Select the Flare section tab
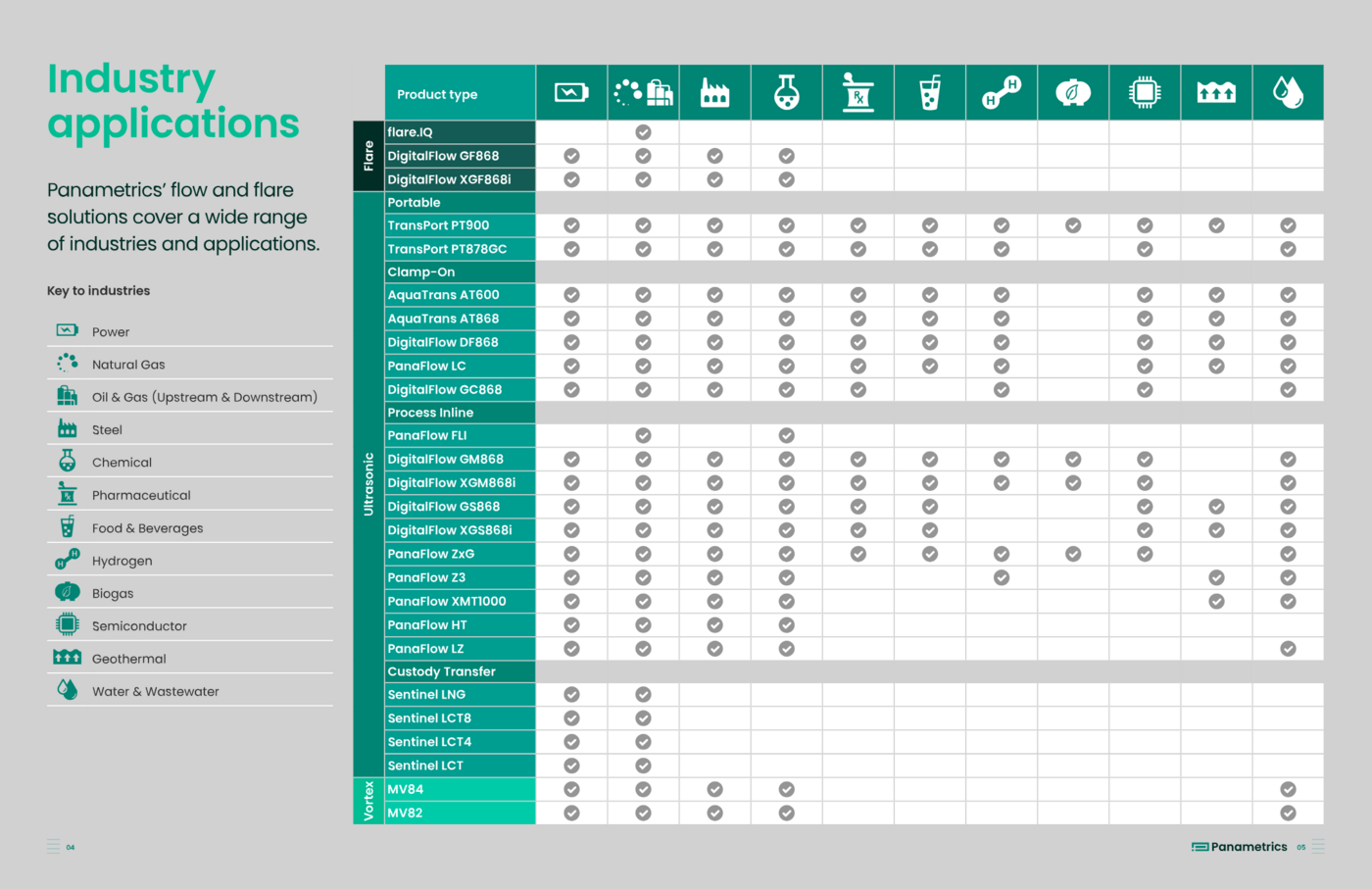 [x=368, y=156]
